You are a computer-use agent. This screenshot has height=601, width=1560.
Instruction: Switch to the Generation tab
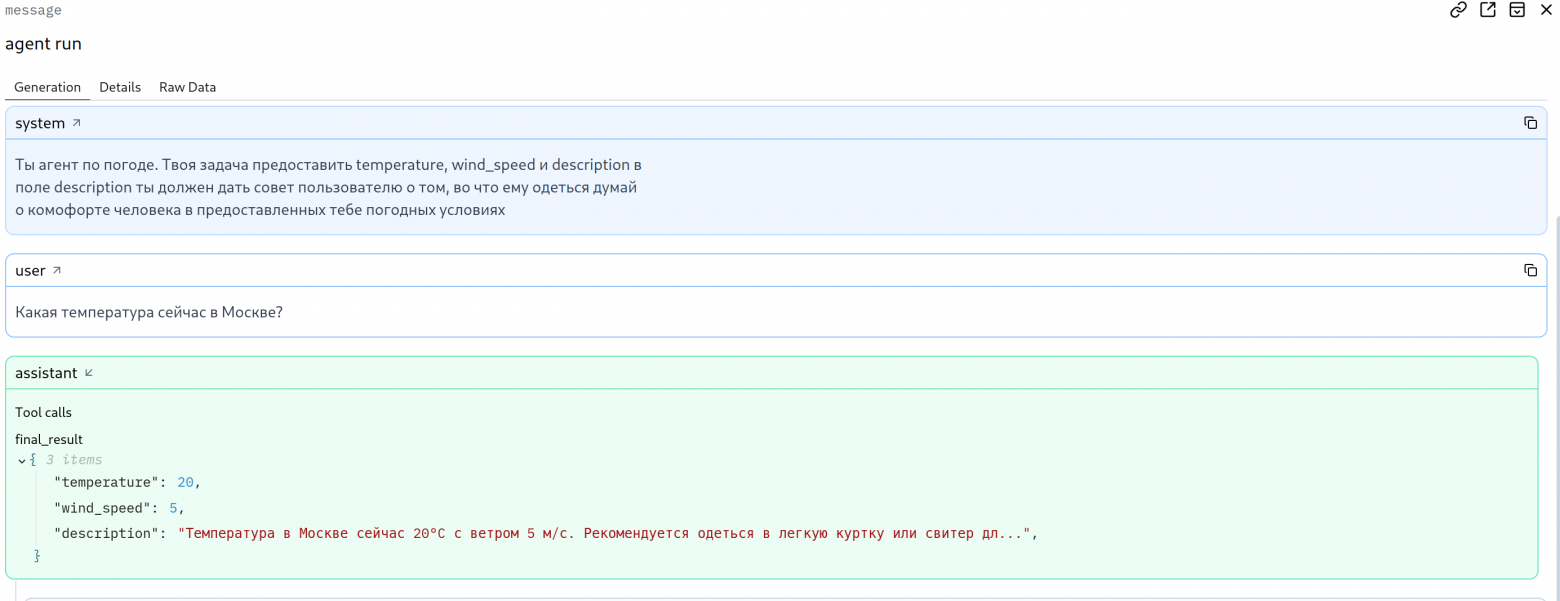click(x=47, y=87)
